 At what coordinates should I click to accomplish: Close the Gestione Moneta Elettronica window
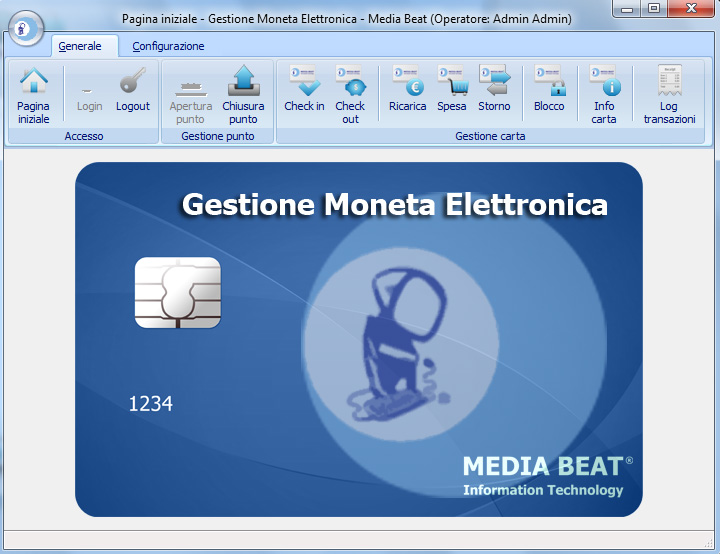click(x=691, y=8)
